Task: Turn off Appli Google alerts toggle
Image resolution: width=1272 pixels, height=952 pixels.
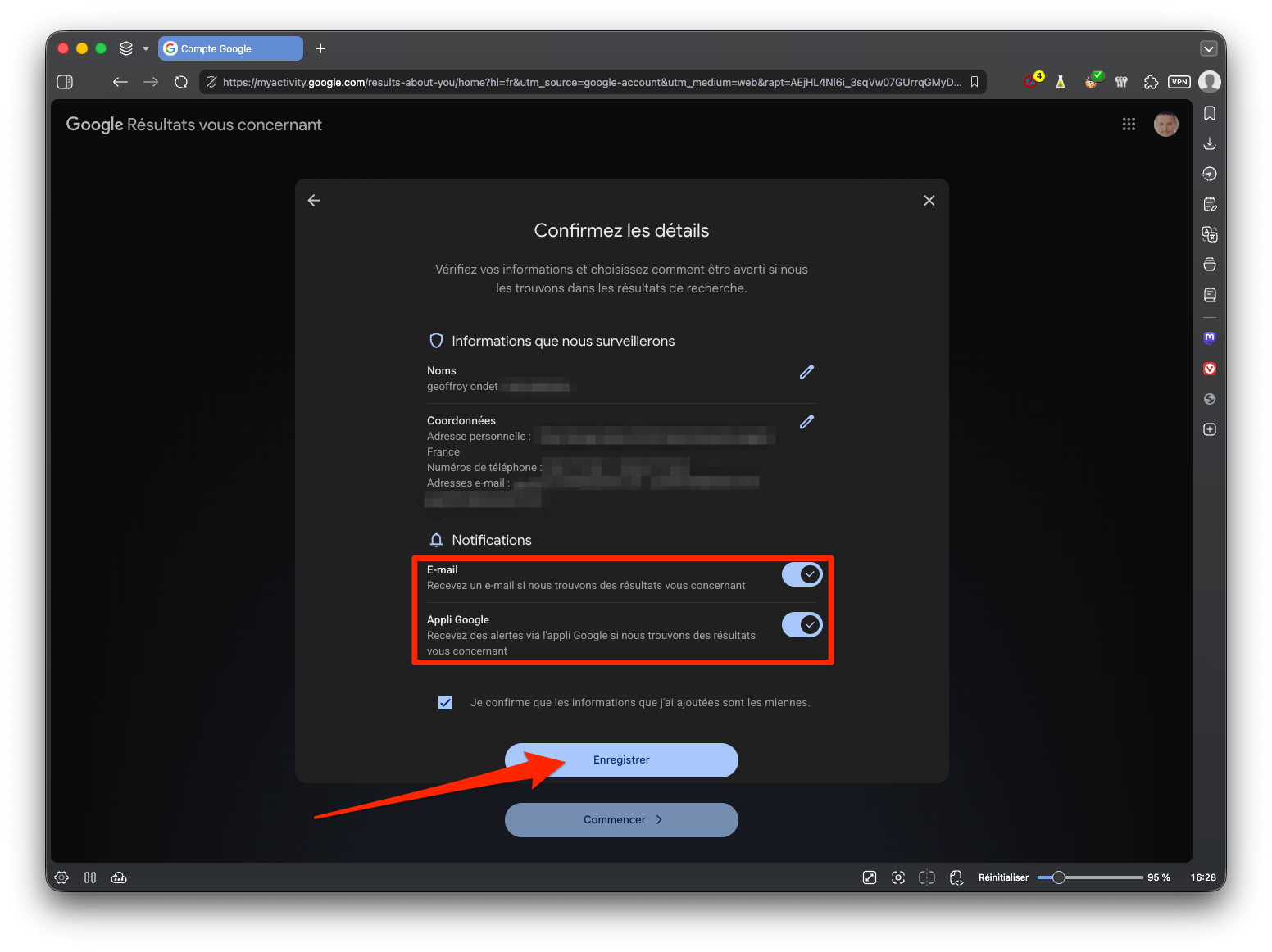Action: pos(802,625)
